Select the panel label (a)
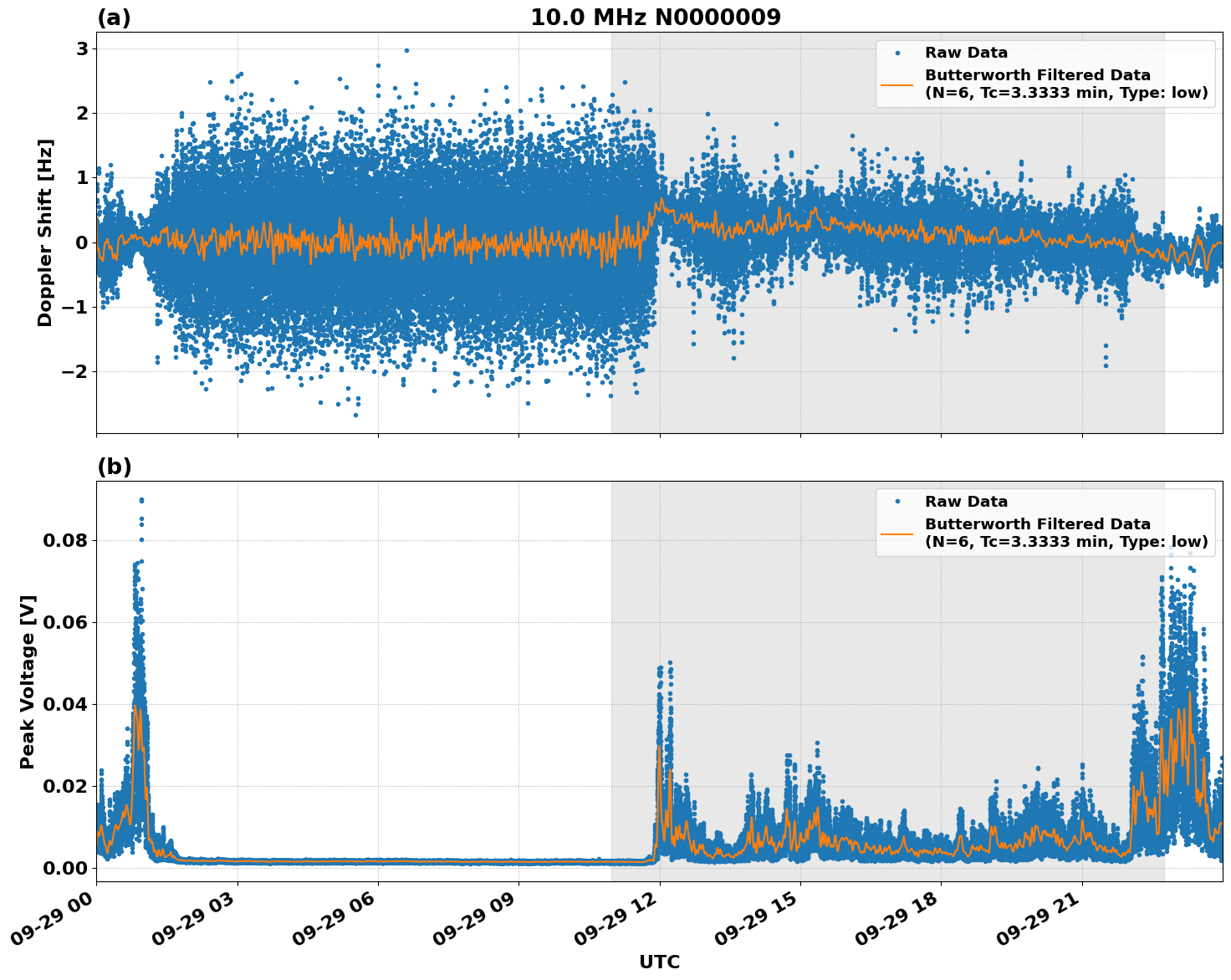 pyautogui.click(x=115, y=15)
